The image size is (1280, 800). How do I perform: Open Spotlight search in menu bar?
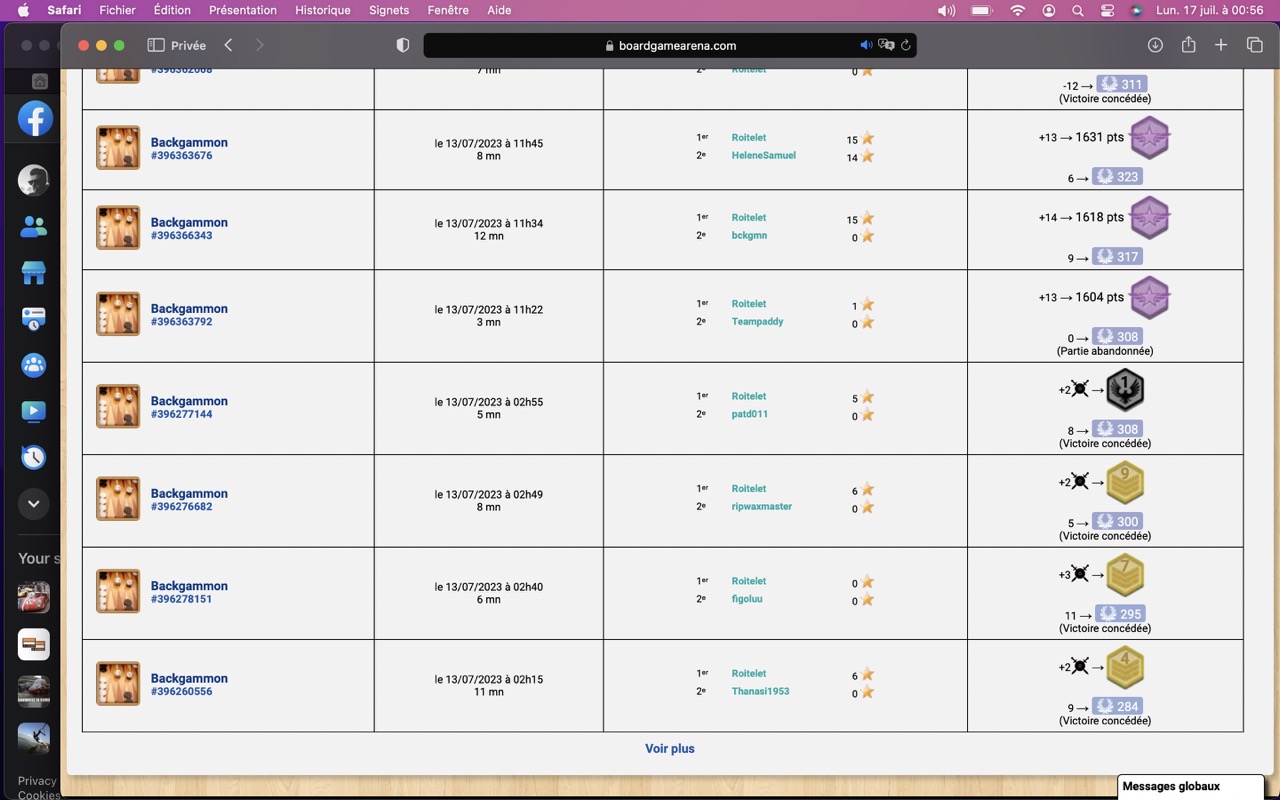[1078, 10]
